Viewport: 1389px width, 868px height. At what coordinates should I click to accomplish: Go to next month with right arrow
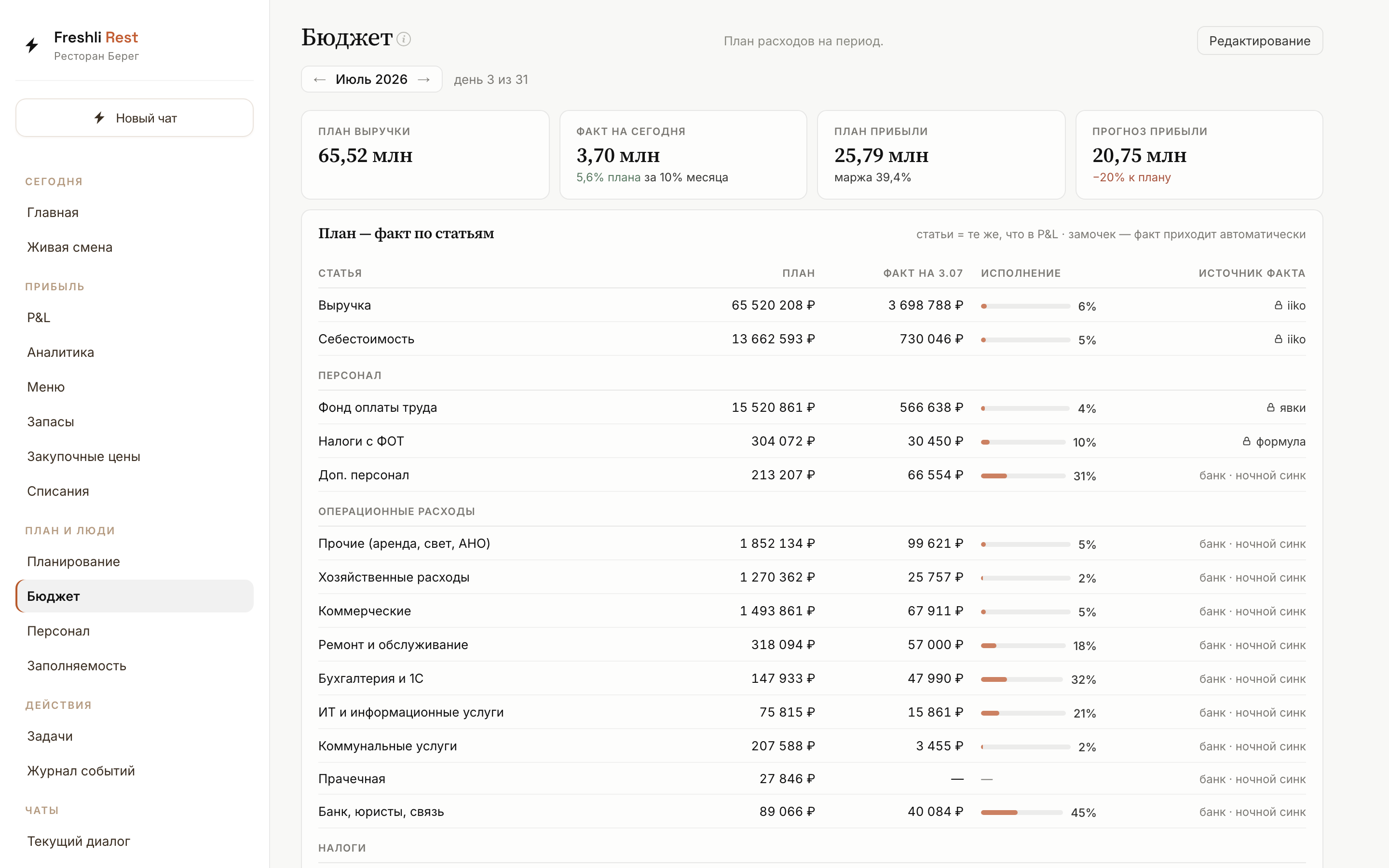point(423,80)
